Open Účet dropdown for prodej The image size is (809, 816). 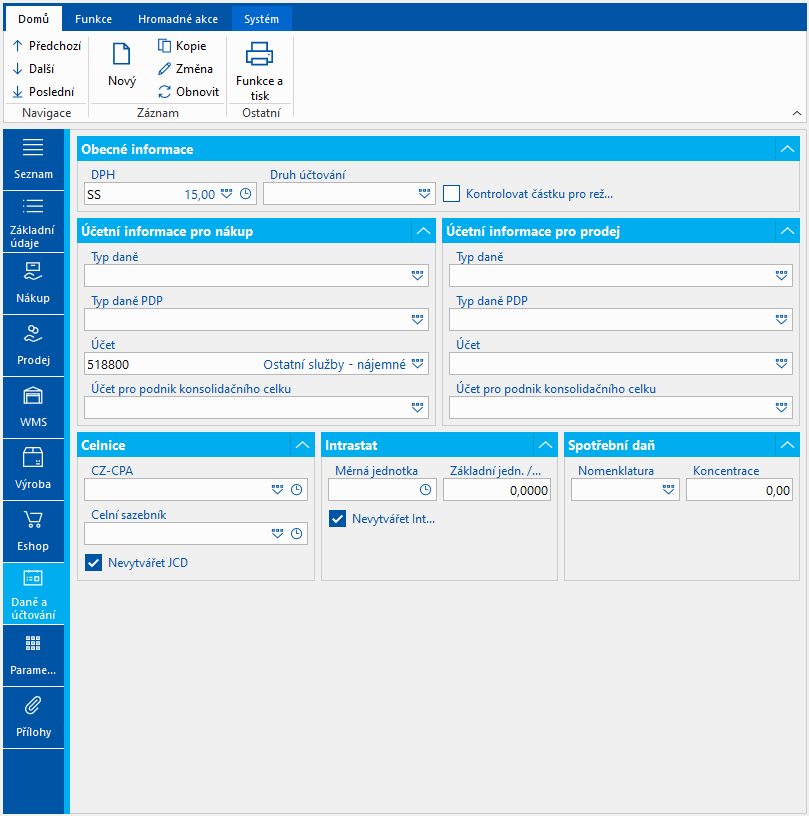[781, 364]
